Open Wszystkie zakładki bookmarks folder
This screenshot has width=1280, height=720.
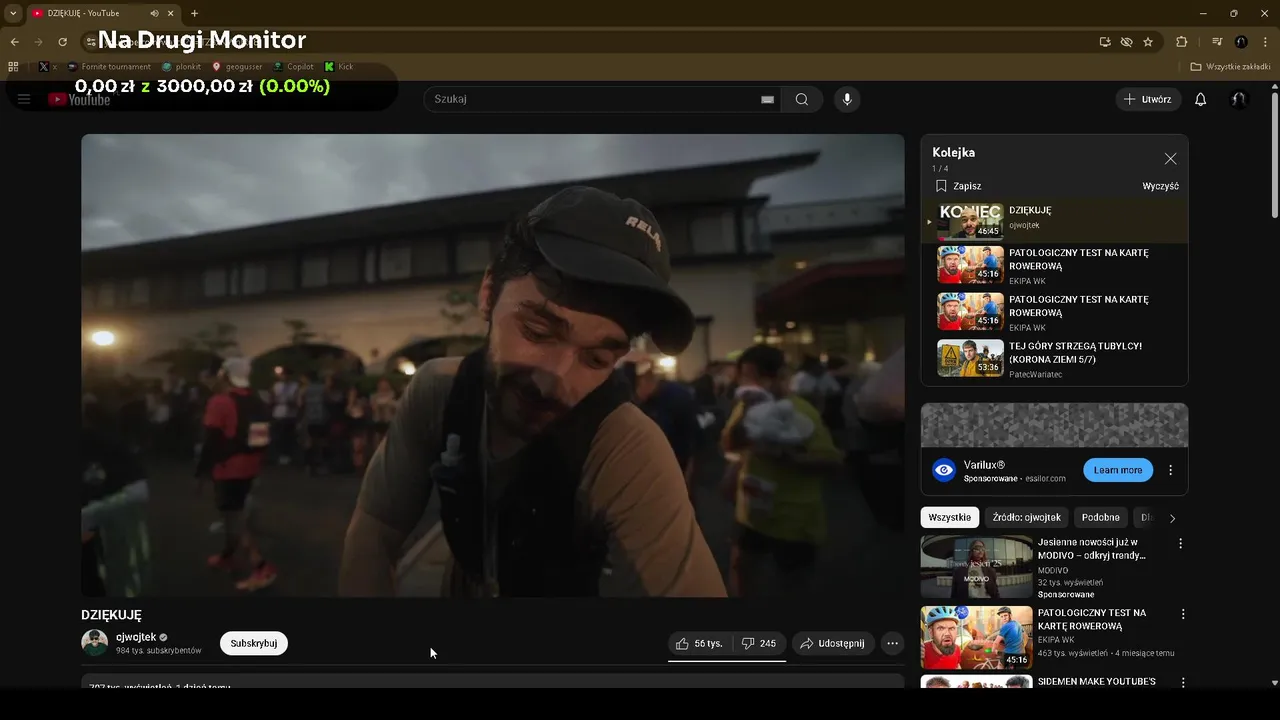pos(1231,67)
